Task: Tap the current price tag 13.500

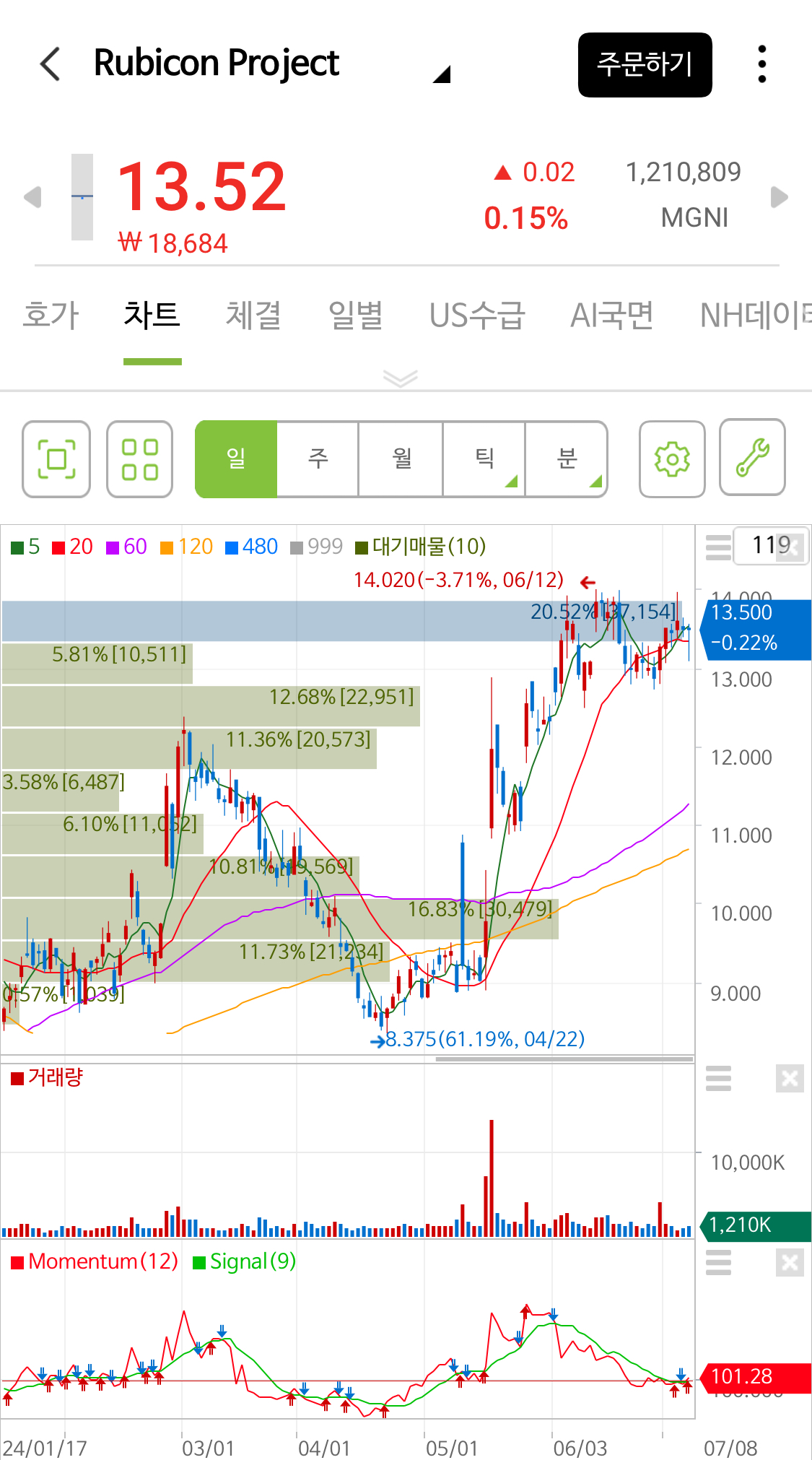Action: coord(756,629)
